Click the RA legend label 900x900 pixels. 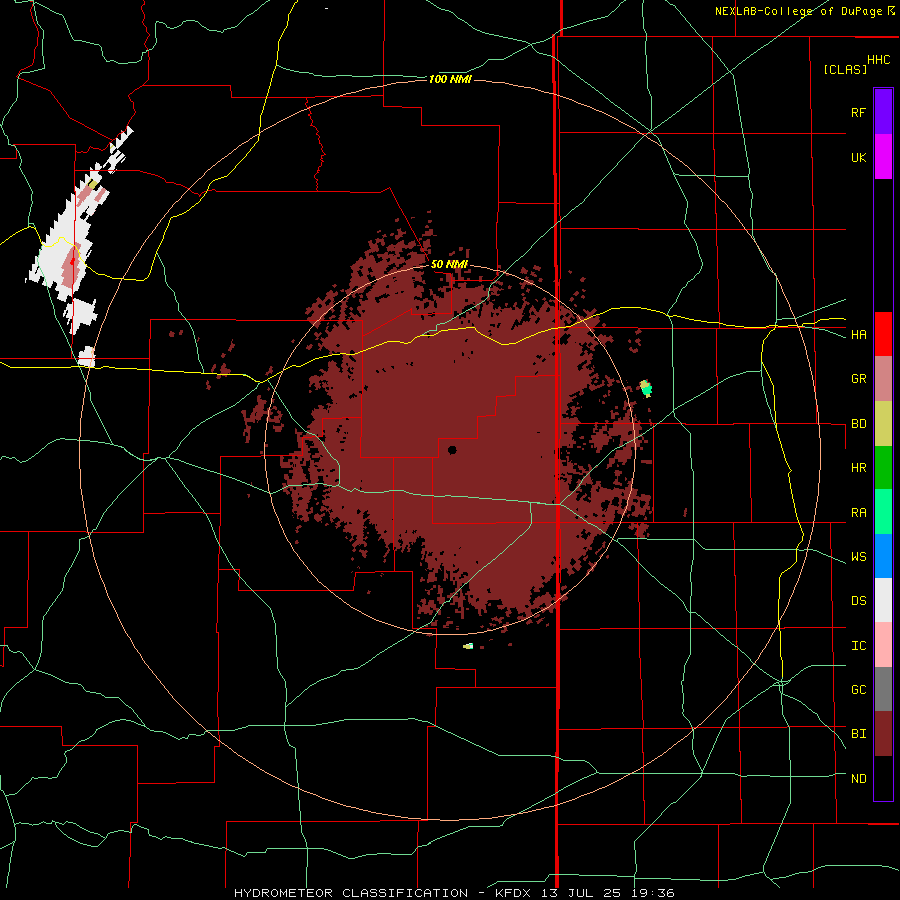pos(858,513)
